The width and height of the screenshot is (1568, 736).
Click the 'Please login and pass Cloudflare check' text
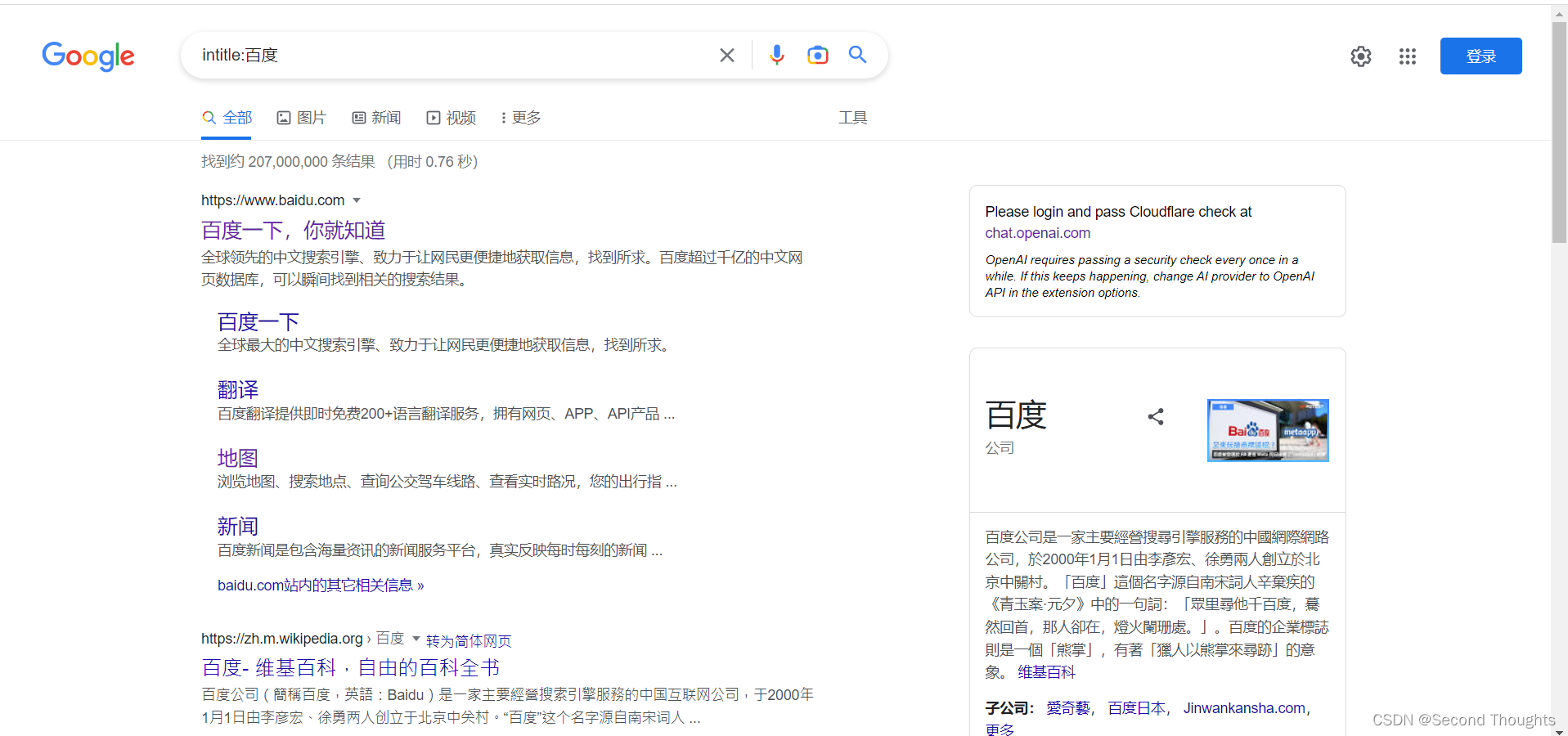click(x=1118, y=212)
